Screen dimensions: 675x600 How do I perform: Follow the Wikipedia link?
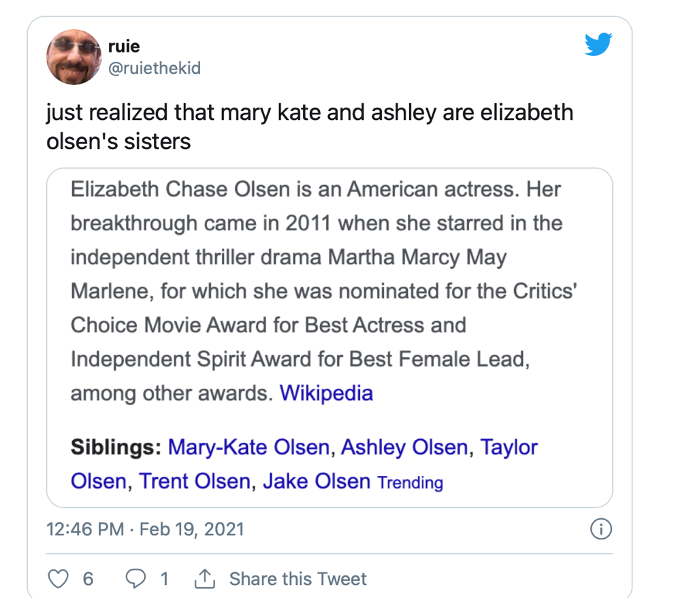pyautogui.click(x=326, y=393)
